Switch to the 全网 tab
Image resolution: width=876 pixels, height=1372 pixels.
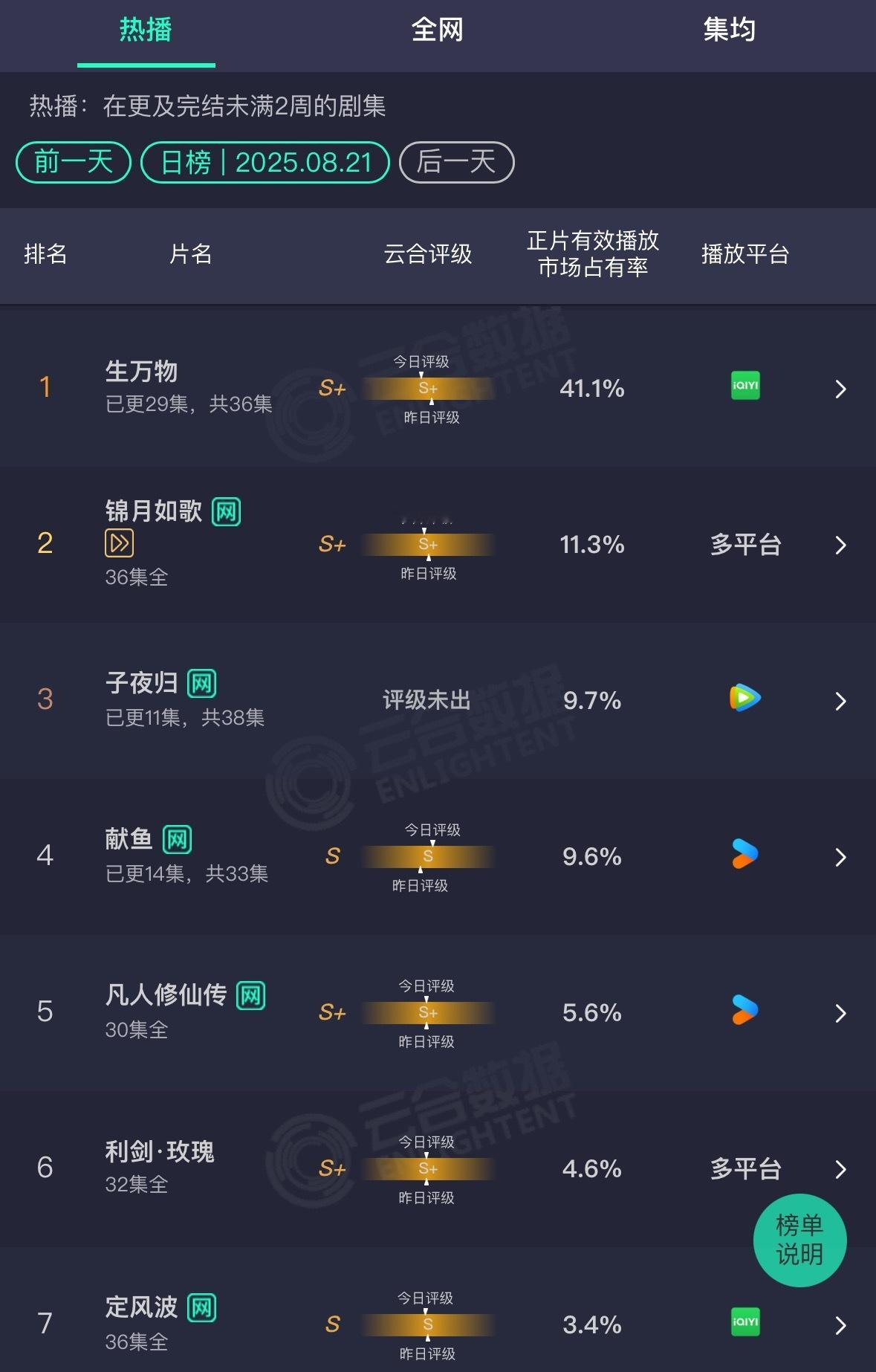(x=438, y=30)
